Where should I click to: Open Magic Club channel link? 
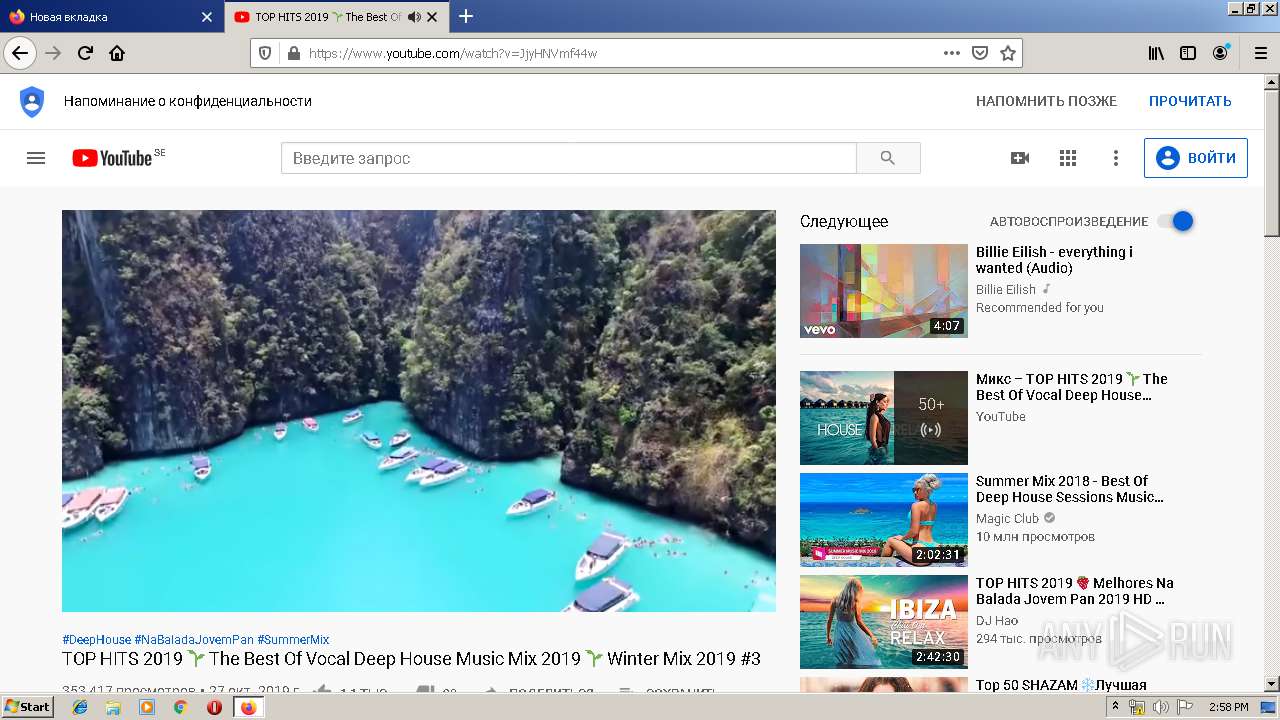(1008, 518)
